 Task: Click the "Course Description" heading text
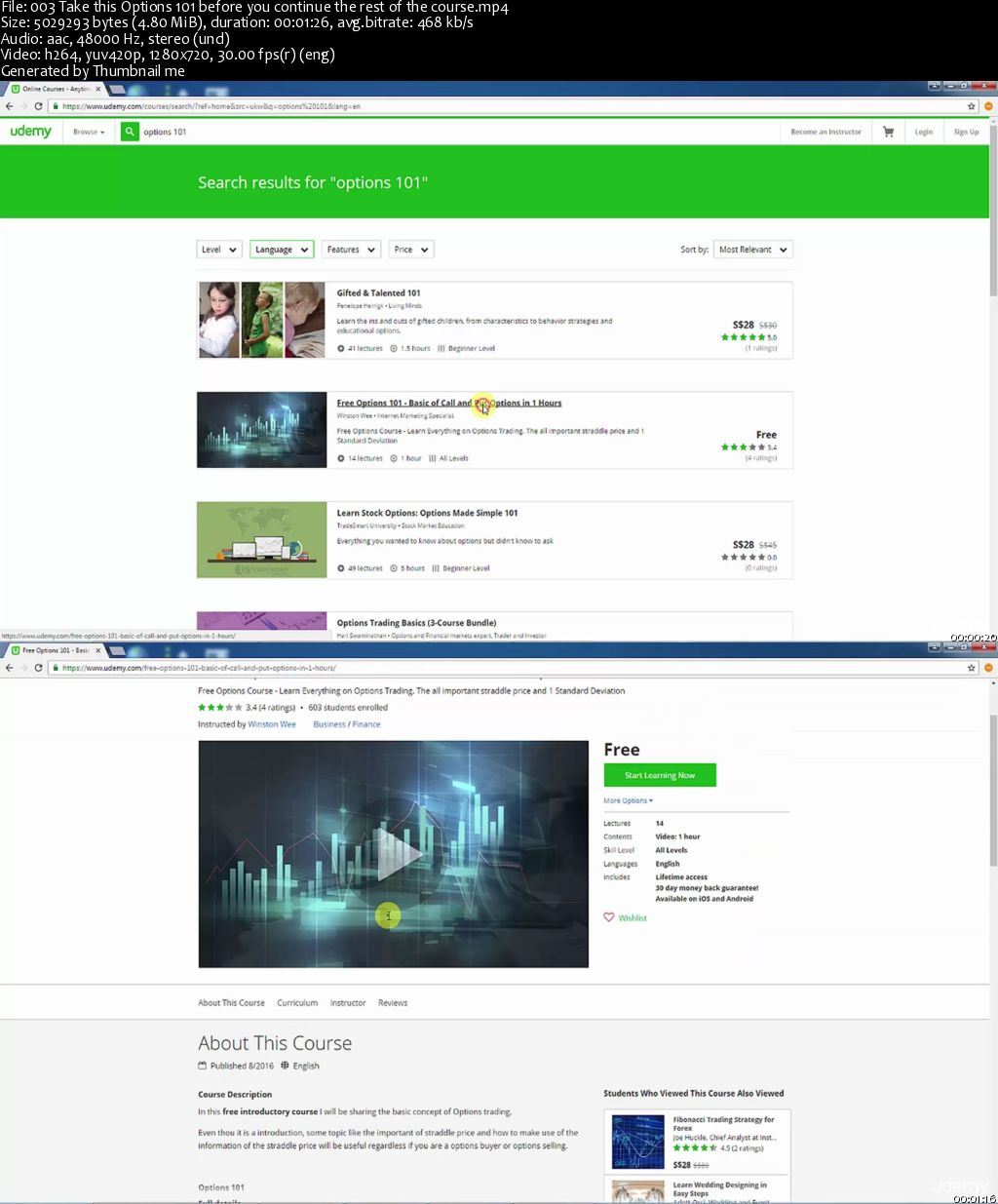235,1095
